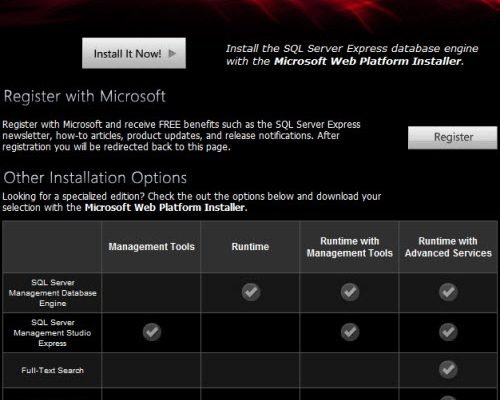Click Management Tools checkmark for Management Studio Express
The width and height of the screenshot is (500, 400).
pyautogui.click(x=152, y=332)
